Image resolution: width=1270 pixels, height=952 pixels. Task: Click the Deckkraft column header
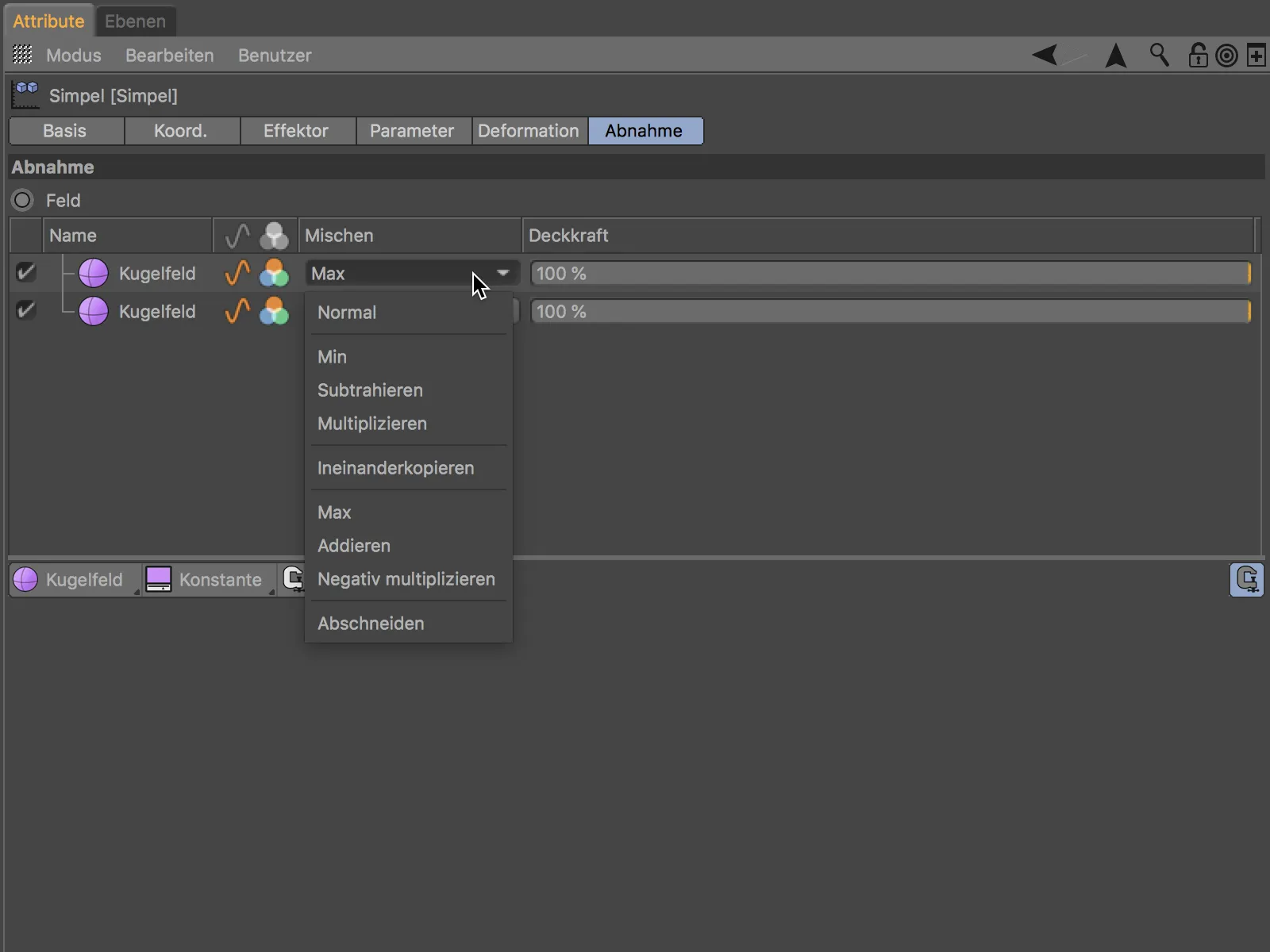(888, 236)
